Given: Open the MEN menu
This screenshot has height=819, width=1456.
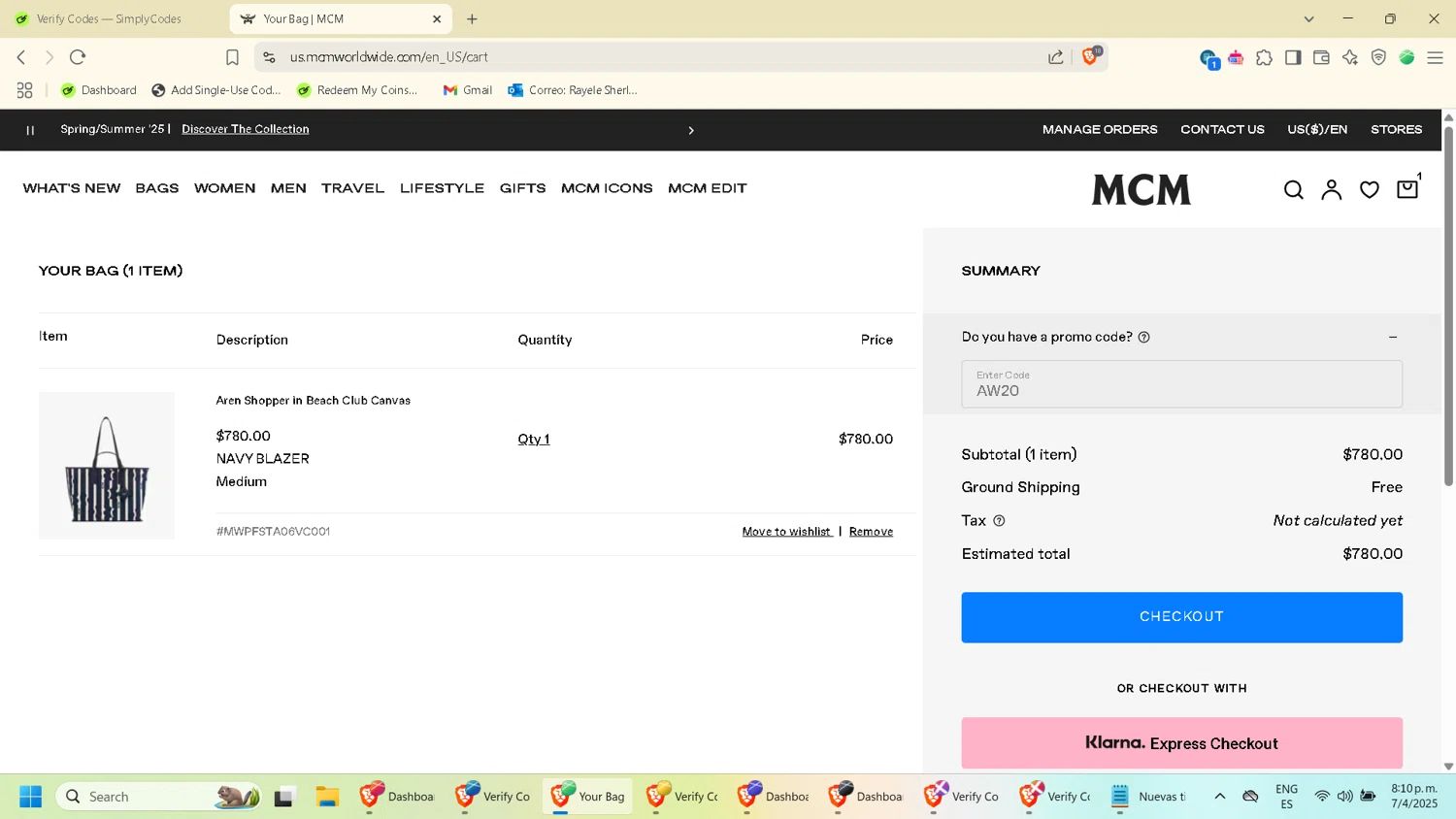Looking at the screenshot, I should [x=288, y=188].
